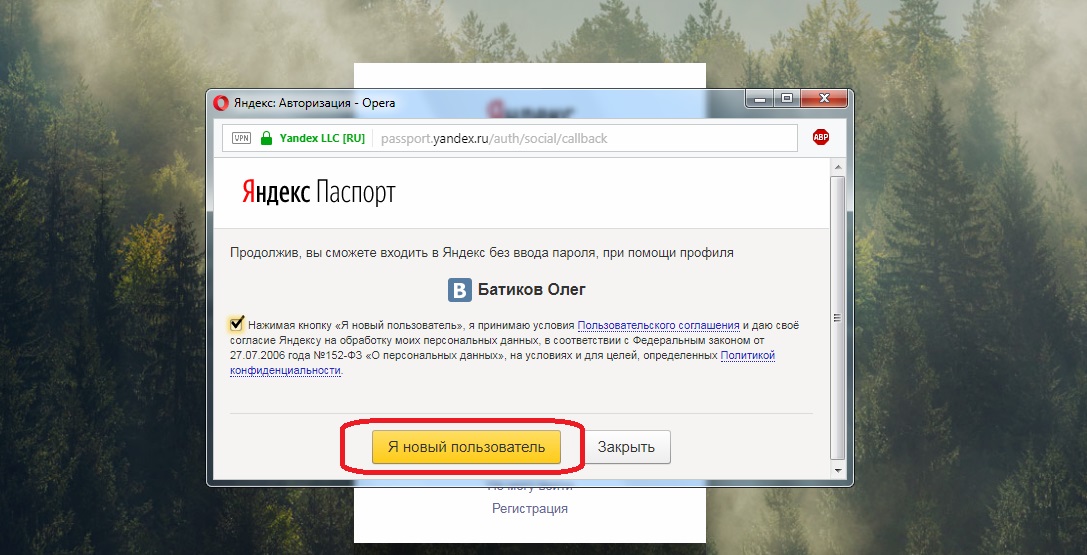The image size is (1087, 555).
Task: Click the Яндекс Паспорт logo
Action: [x=318, y=193]
